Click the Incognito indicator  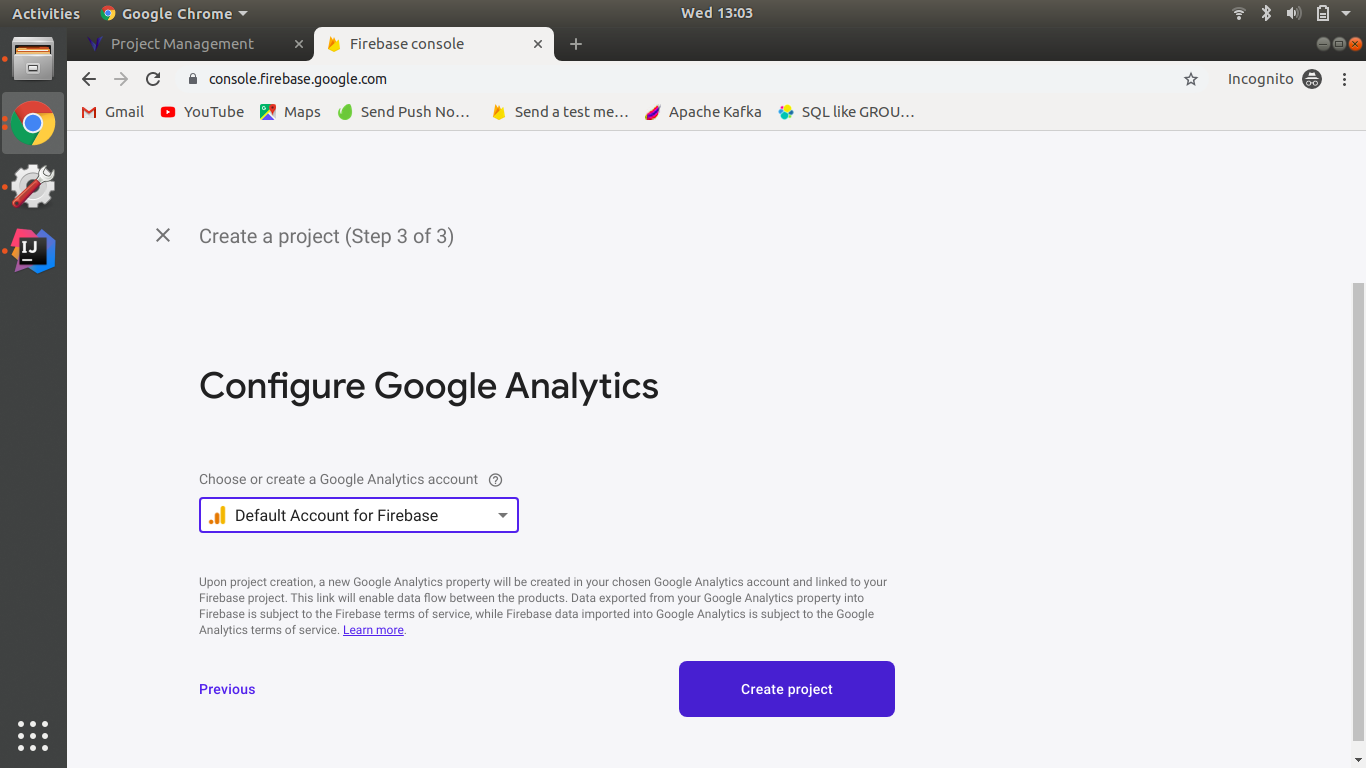tap(1275, 79)
